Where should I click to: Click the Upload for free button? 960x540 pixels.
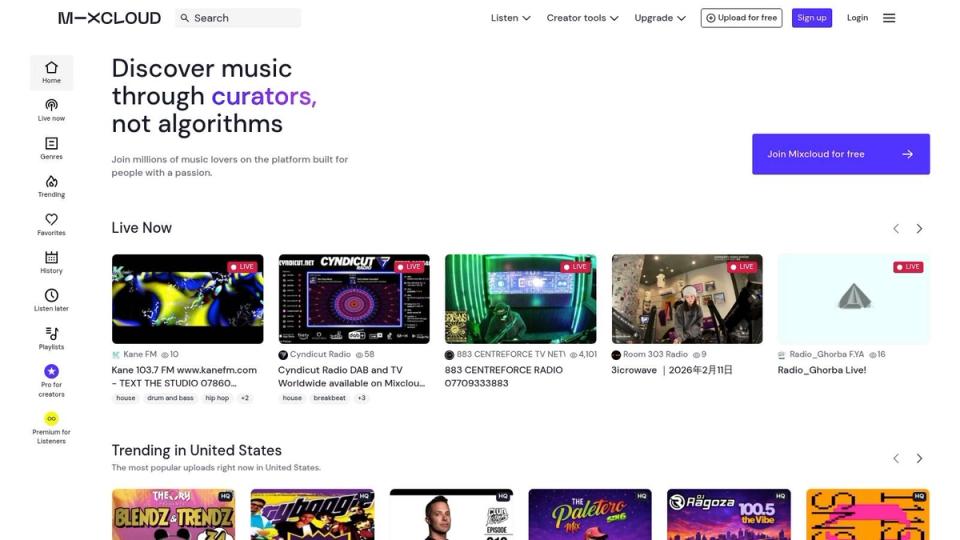(741, 18)
